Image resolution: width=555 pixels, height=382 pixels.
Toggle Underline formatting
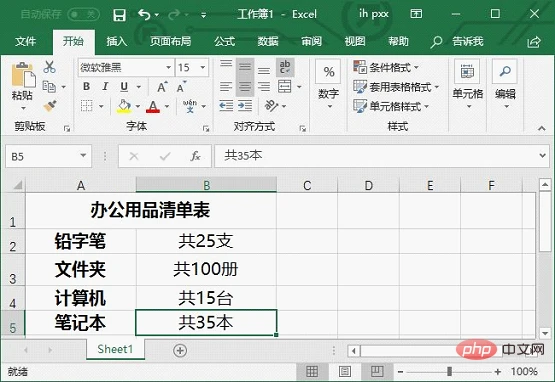[124, 86]
